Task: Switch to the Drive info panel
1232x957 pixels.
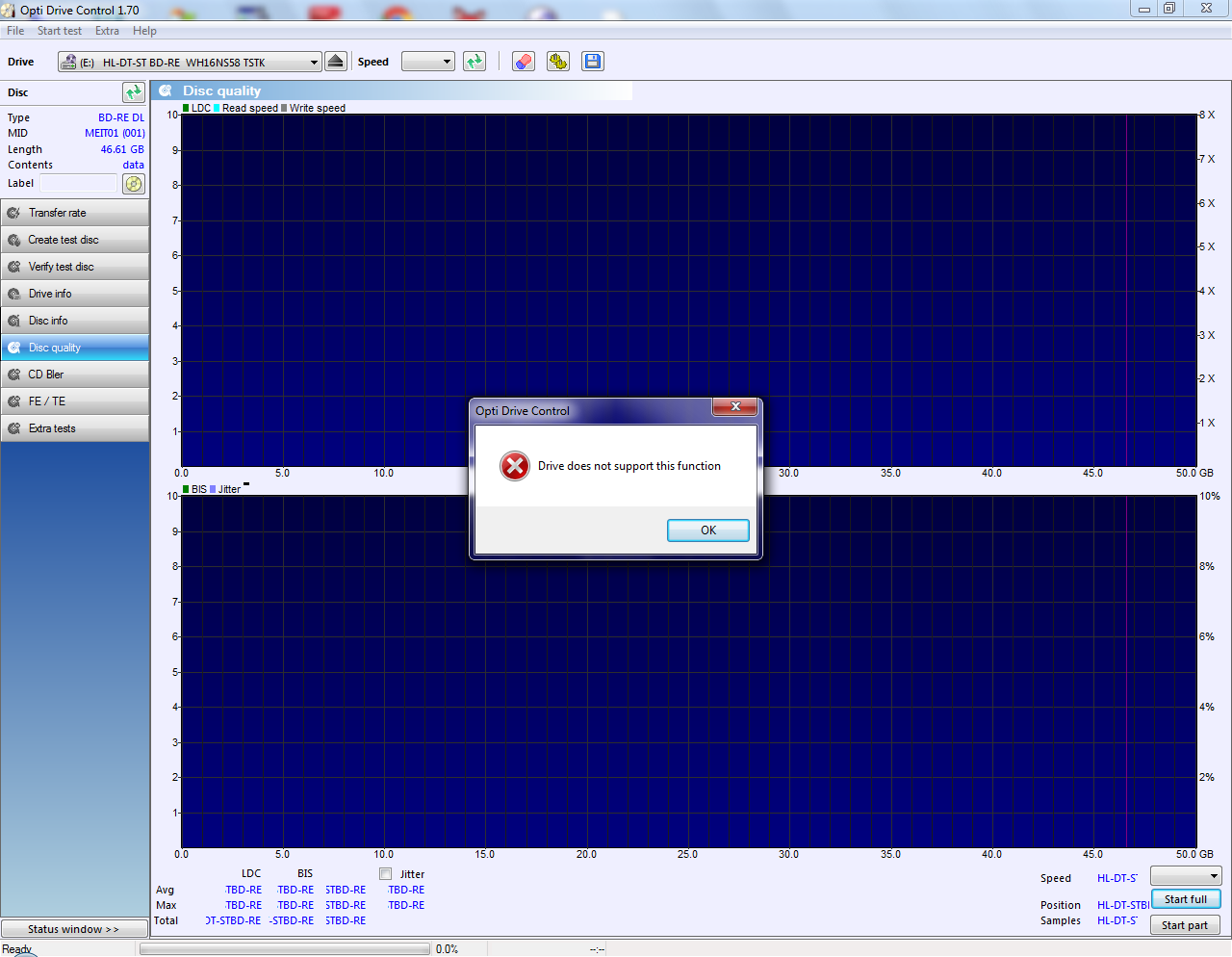Action: pyautogui.click(x=75, y=294)
